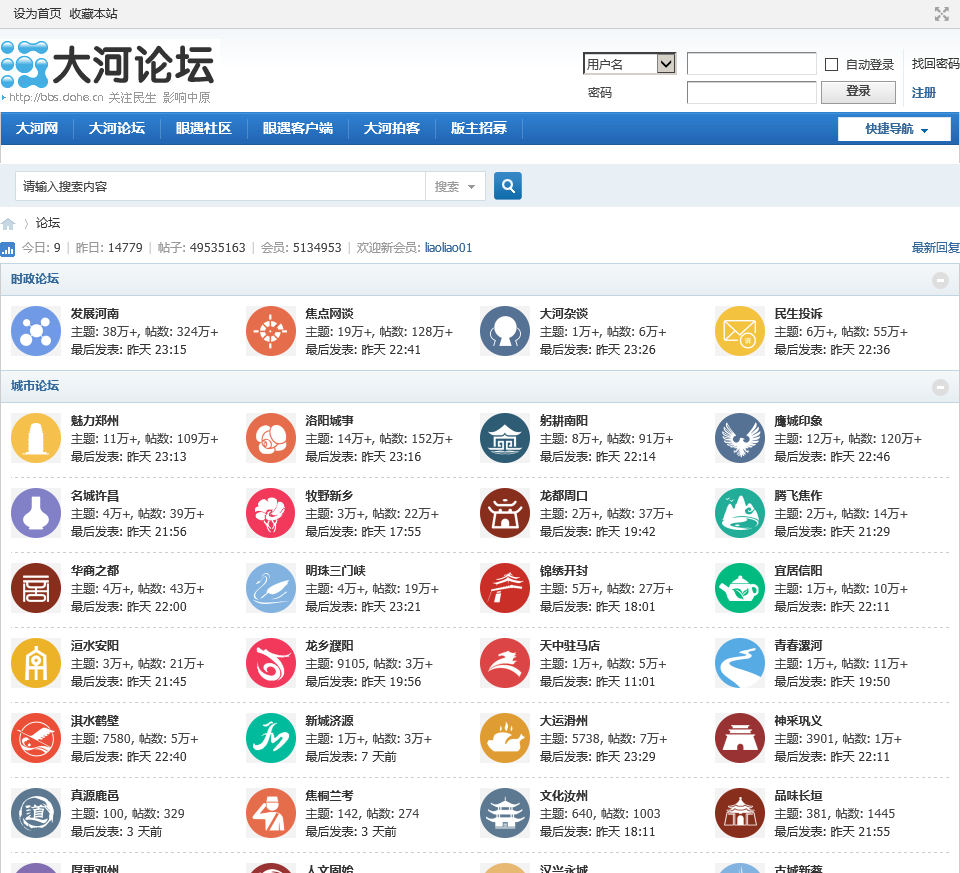Open the 焦点网谈 forum icon
The image size is (960, 873).
pos(271,331)
